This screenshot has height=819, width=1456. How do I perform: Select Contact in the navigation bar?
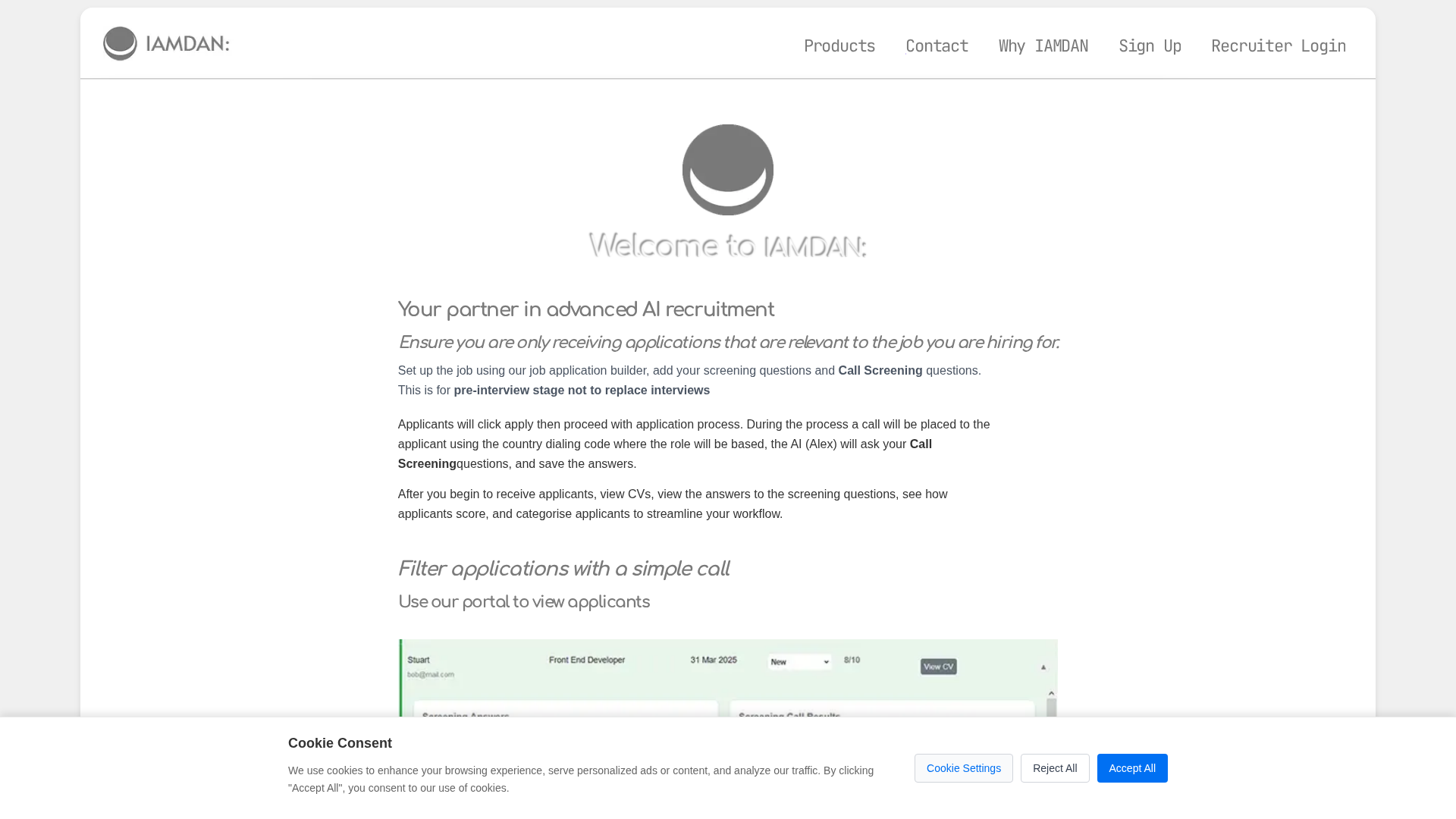937,45
